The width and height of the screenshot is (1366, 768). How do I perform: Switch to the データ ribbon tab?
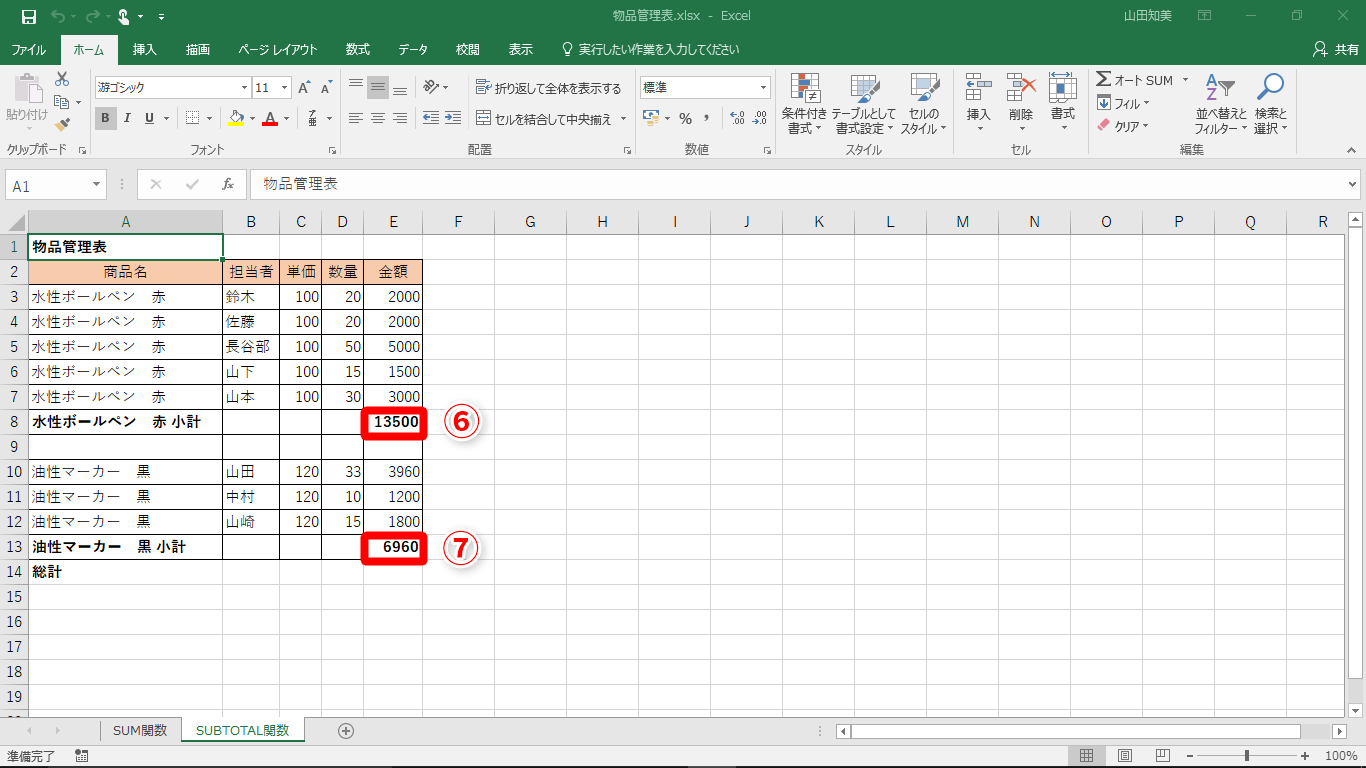[x=413, y=49]
